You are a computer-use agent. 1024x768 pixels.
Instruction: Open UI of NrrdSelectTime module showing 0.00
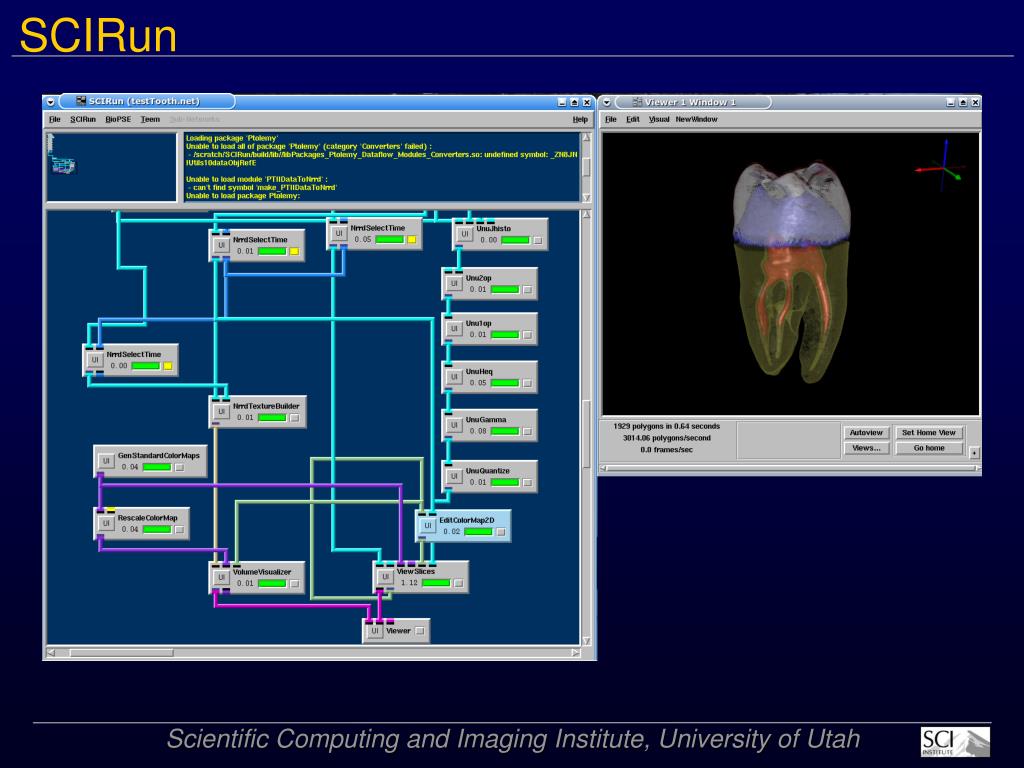pos(95,360)
